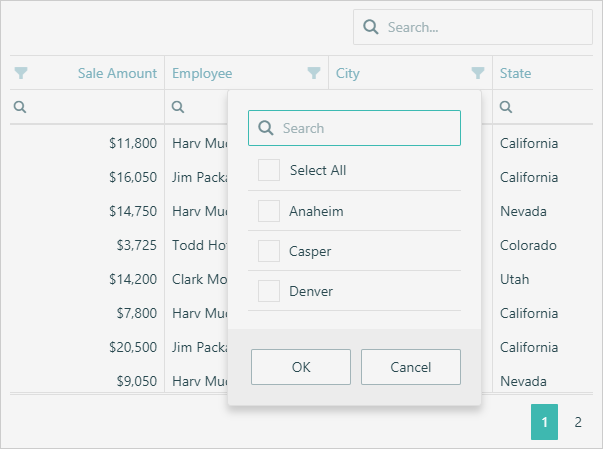This screenshot has height=449, width=603.
Task: Go to page 2 of the grid
Action: pyautogui.click(x=578, y=422)
